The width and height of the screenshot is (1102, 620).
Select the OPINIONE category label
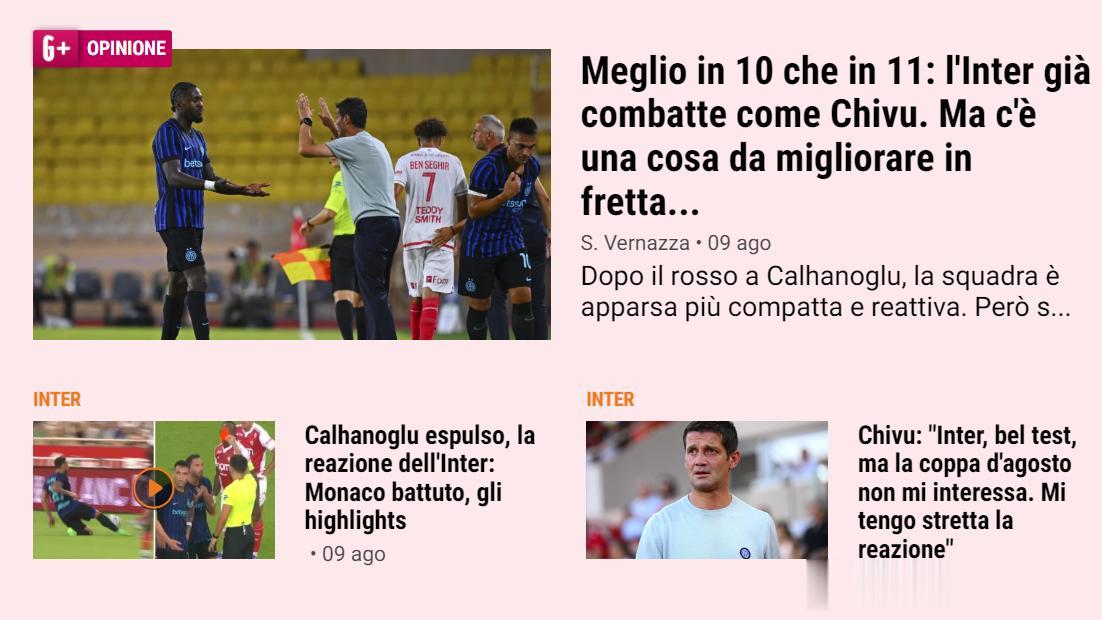(127, 49)
